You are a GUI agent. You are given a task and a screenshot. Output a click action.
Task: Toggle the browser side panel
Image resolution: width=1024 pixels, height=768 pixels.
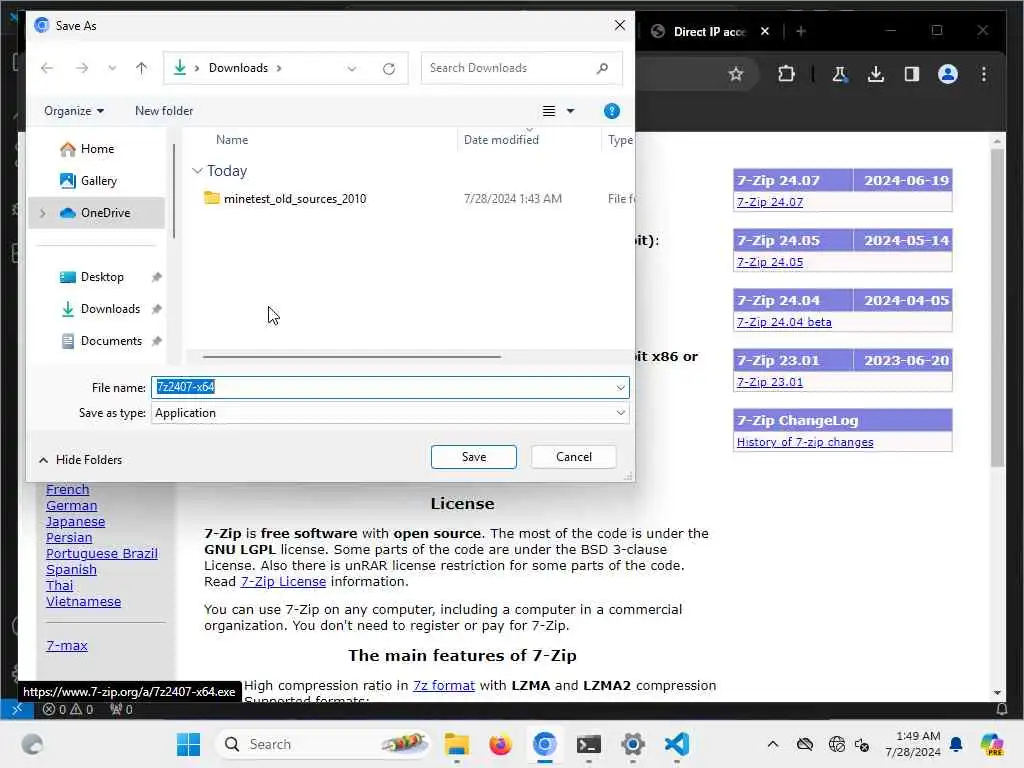[912, 74]
